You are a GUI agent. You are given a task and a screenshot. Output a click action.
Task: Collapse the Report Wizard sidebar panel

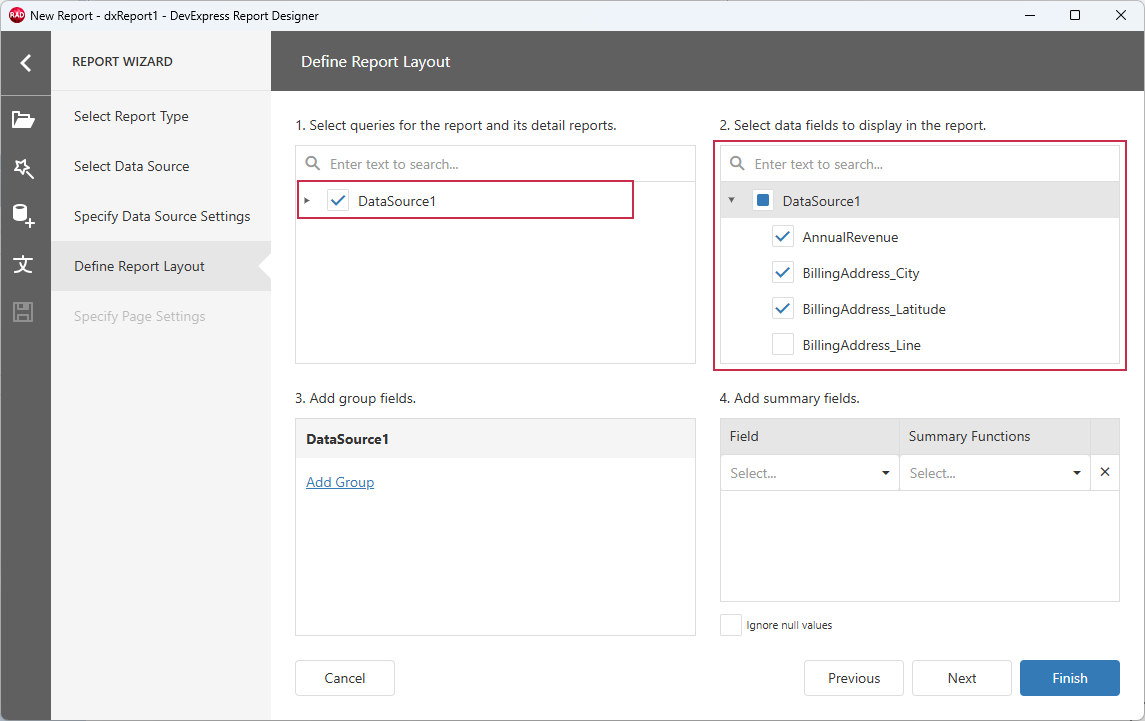pyautogui.click(x=25, y=62)
